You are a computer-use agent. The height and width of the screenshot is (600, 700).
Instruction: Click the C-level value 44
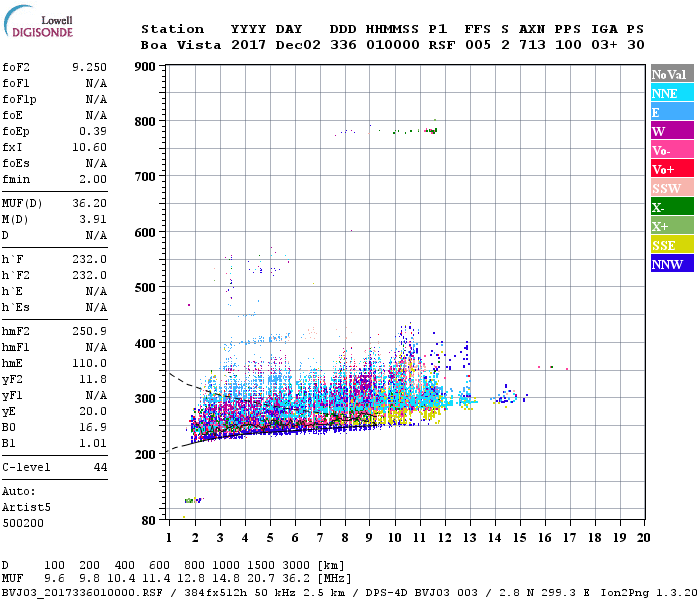(x=99, y=467)
